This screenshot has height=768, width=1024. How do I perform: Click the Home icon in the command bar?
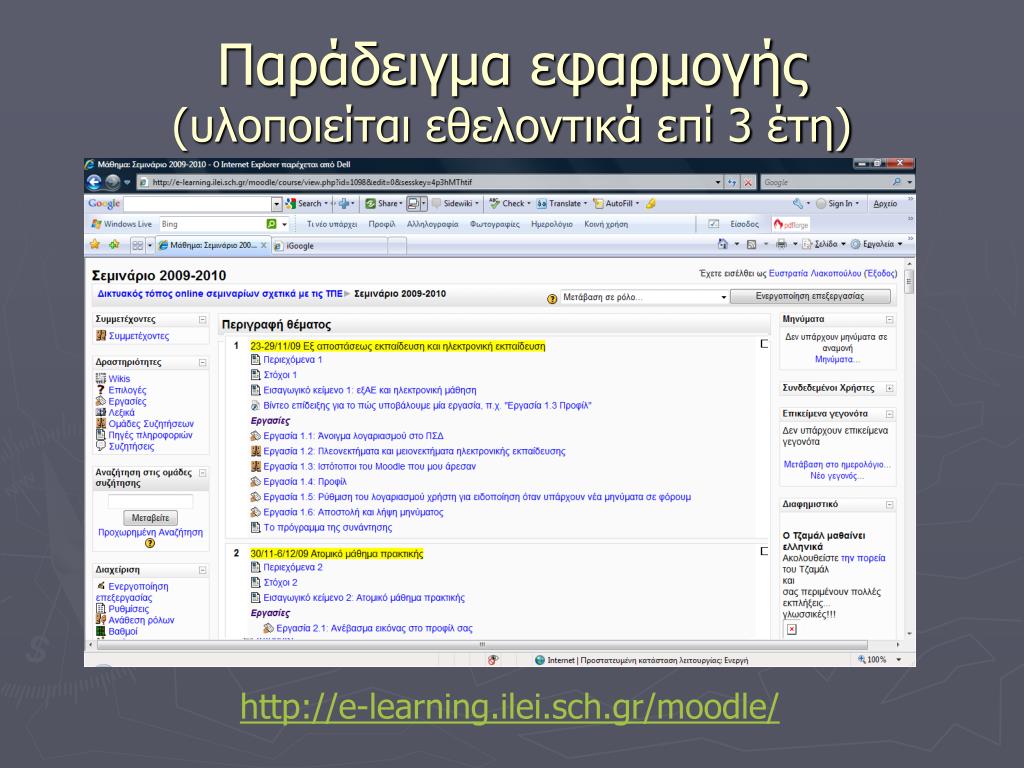click(722, 244)
